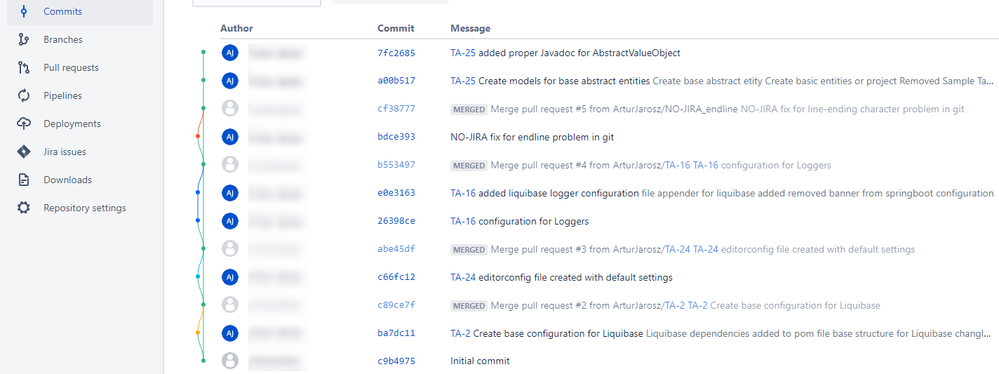The height and width of the screenshot is (374, 999).
Task: Click AJ avatar on commit a00b517 row
Action: click(x=230, y=81)
